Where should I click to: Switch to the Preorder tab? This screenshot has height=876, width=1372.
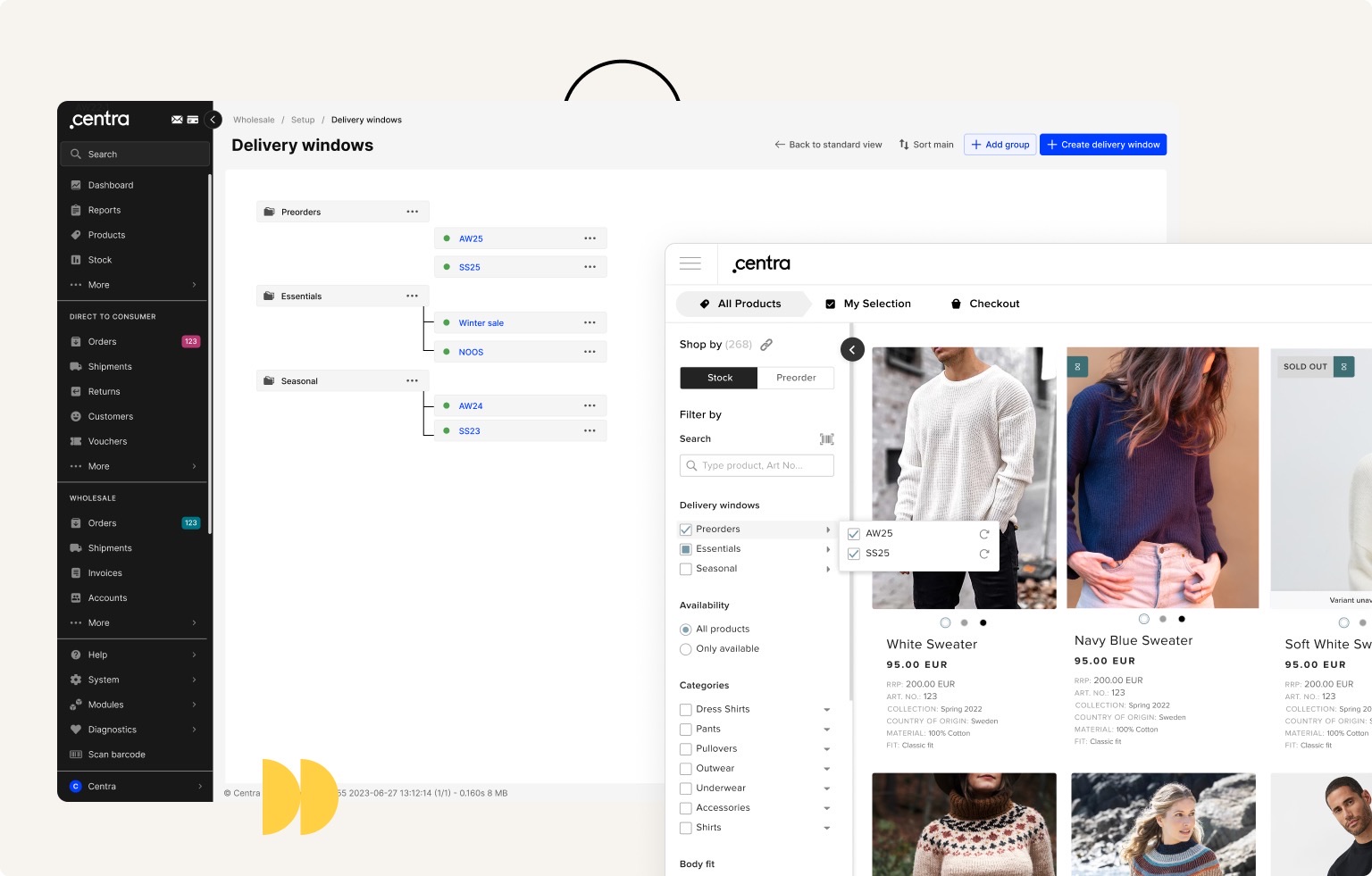[x=795, y=378]
